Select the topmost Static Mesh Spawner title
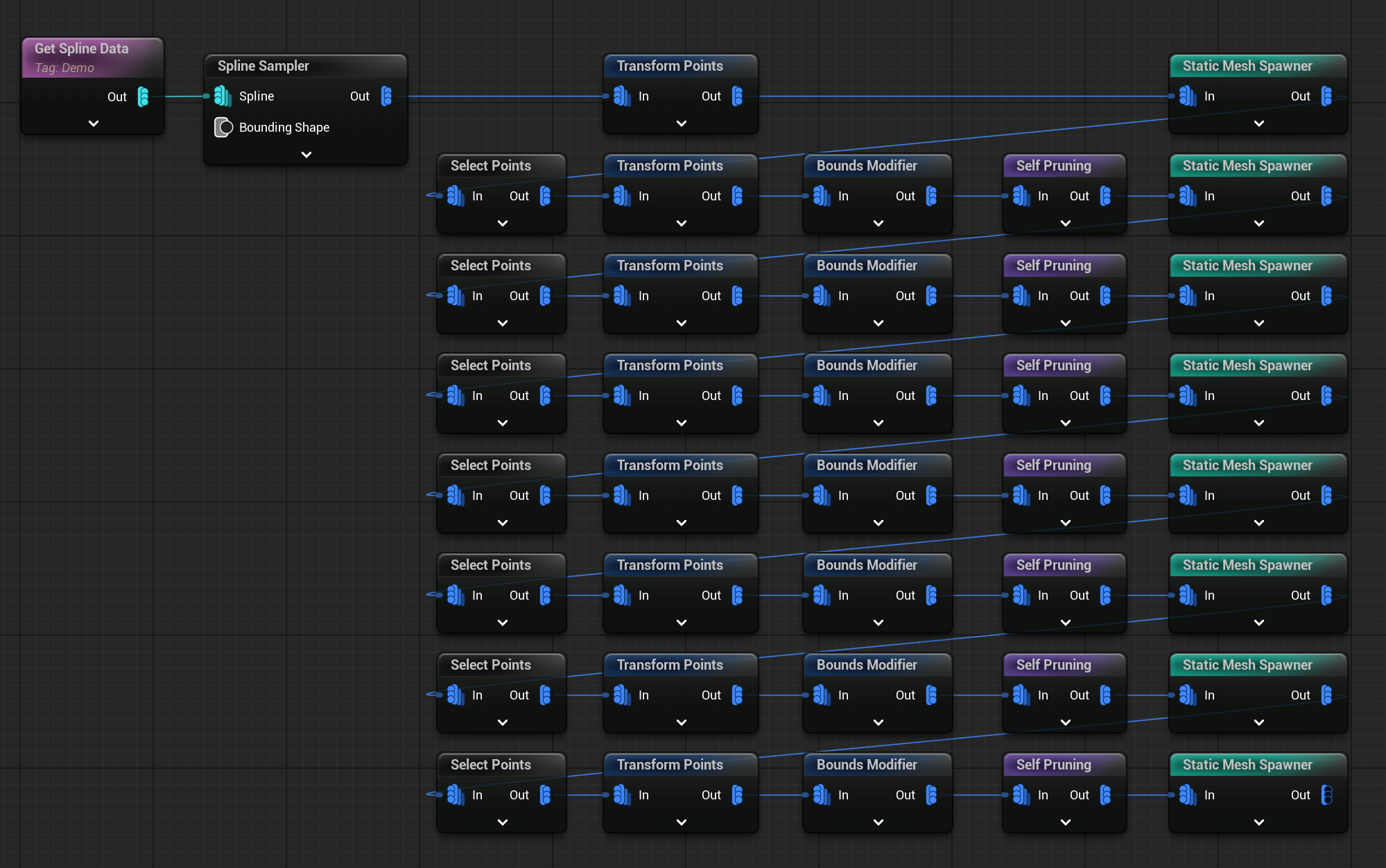 pos(1247,66)
